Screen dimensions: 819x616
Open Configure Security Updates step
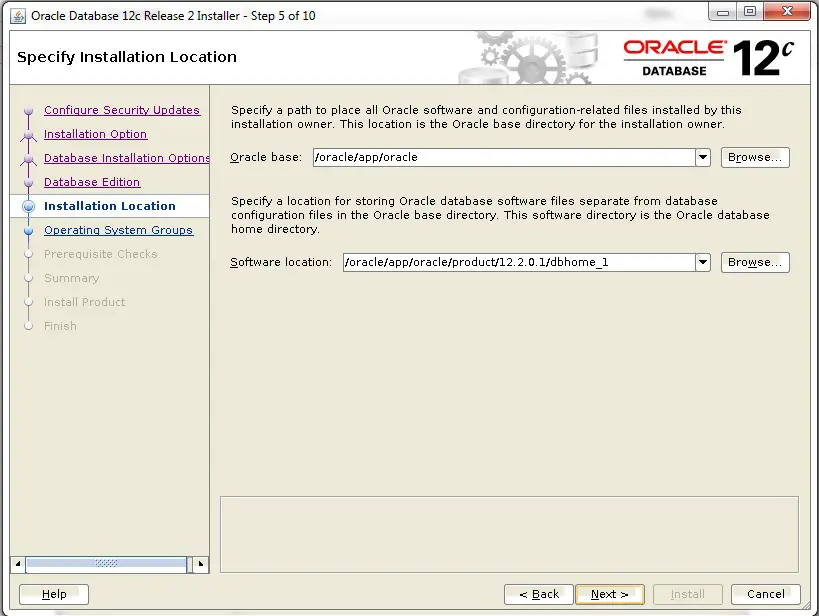pos(122,110)
